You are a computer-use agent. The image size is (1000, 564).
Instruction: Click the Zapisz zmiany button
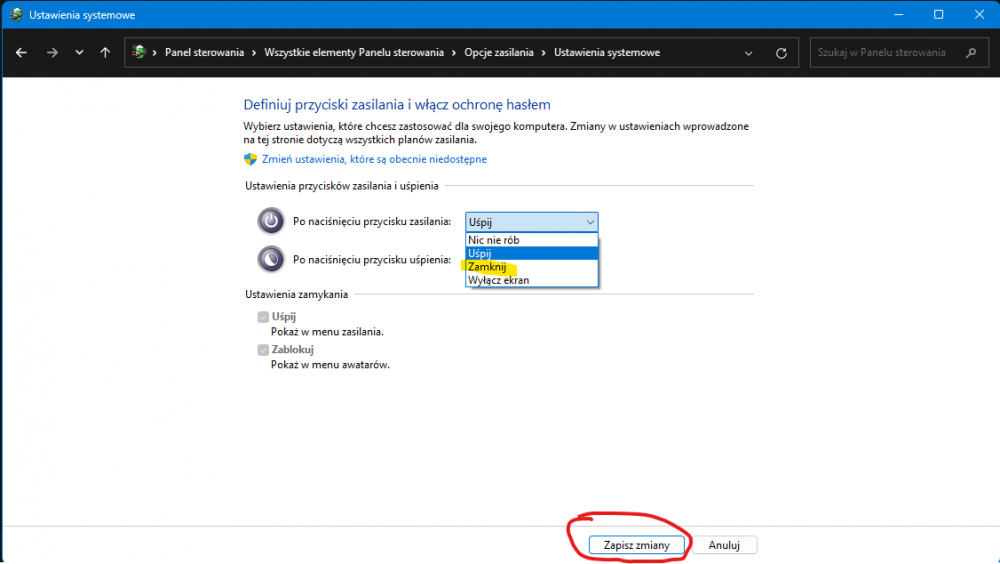(x=636, y=545)
